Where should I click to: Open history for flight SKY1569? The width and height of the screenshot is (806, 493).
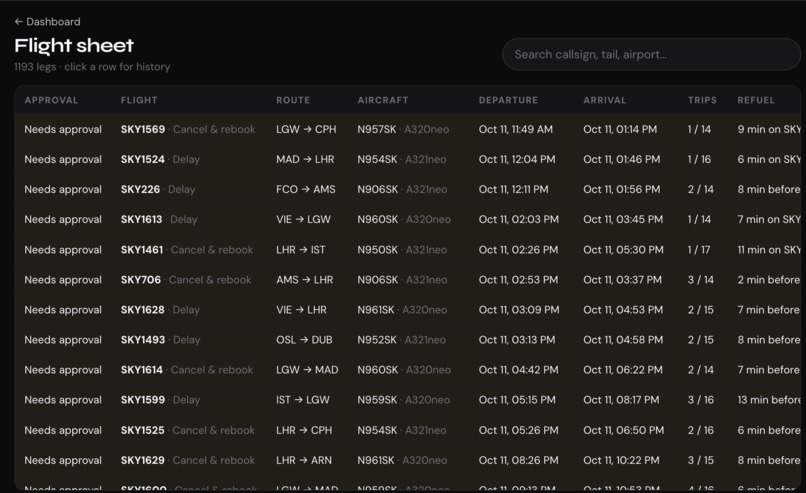coord(408,129)
